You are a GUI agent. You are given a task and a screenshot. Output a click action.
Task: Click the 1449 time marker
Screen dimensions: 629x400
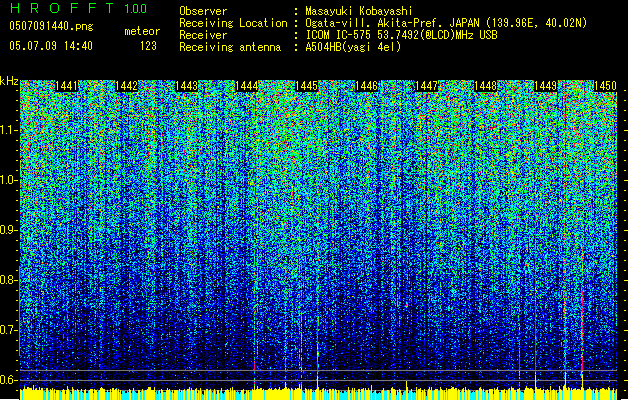pyautogui.click(x=546, y=86)
